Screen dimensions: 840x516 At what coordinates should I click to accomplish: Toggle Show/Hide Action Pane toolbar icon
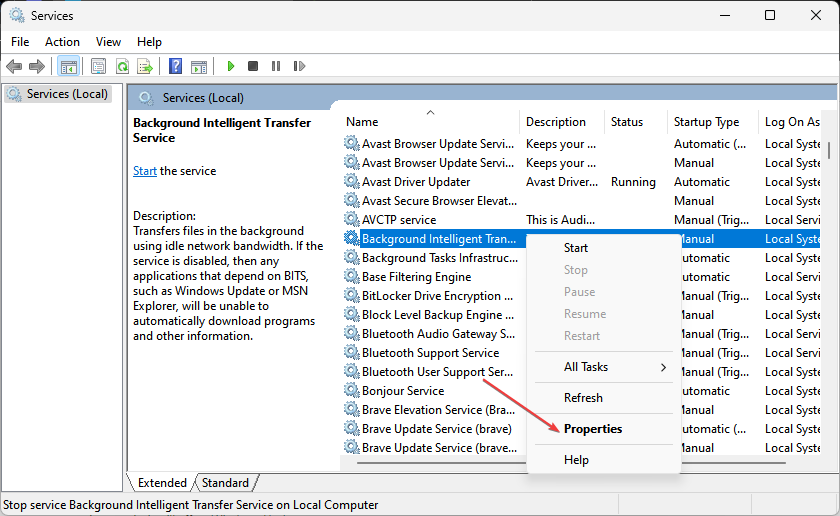(199, 66)
